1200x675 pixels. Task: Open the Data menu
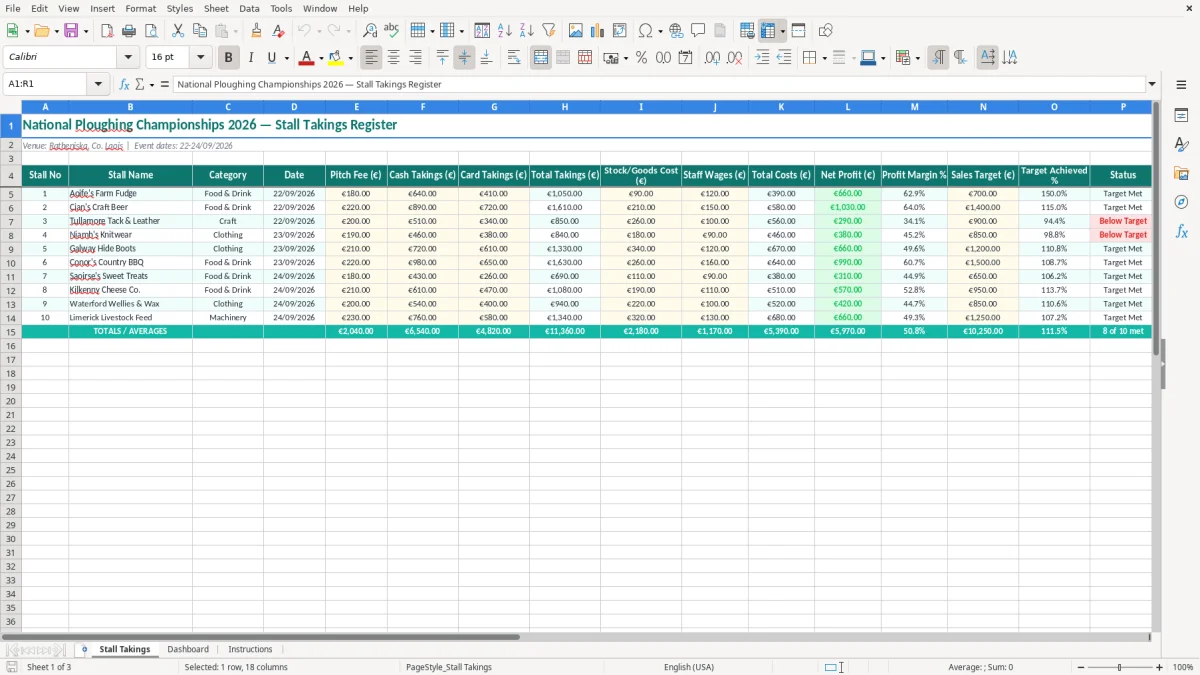pyautogui.click(x=249, y=8)
